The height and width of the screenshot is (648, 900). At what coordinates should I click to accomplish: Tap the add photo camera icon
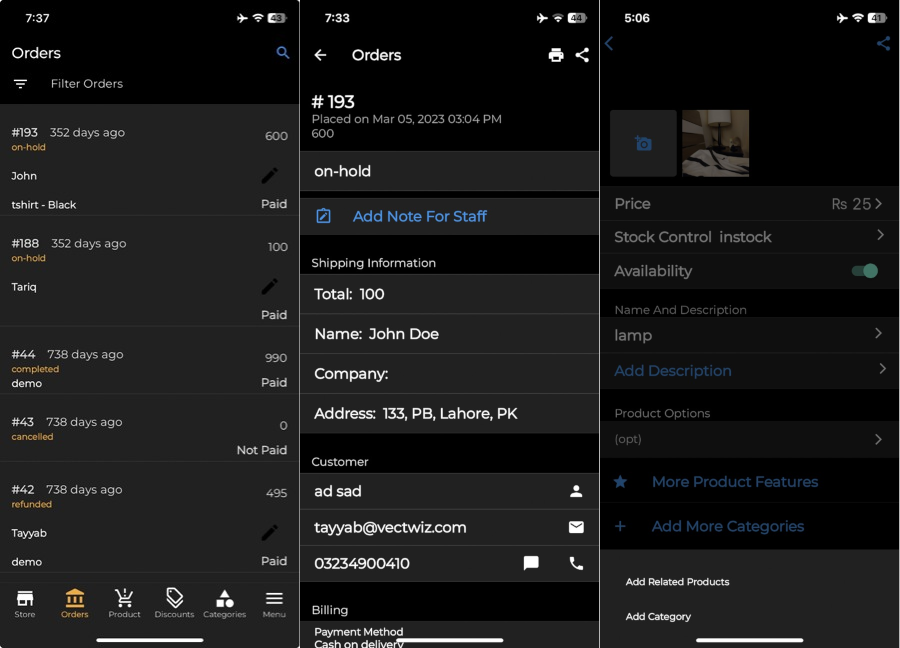(x=643, y=144)
